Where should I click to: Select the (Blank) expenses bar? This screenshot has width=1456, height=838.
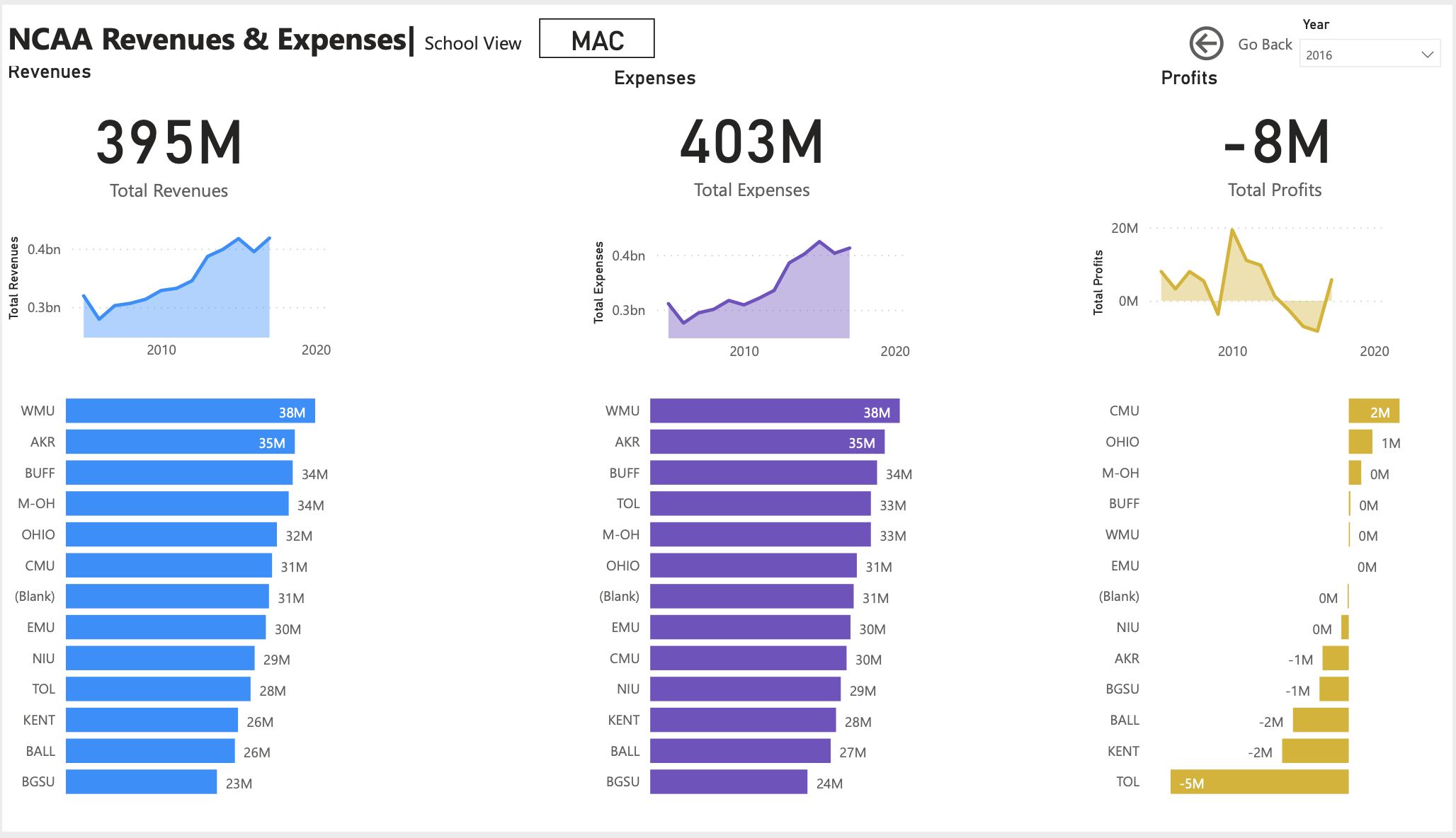pyautogui.click(x=752, y=596)
